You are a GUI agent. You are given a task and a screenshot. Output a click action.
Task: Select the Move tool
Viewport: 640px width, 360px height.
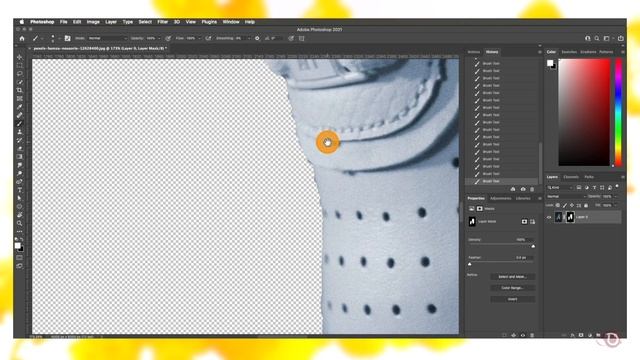click(20, 57)
